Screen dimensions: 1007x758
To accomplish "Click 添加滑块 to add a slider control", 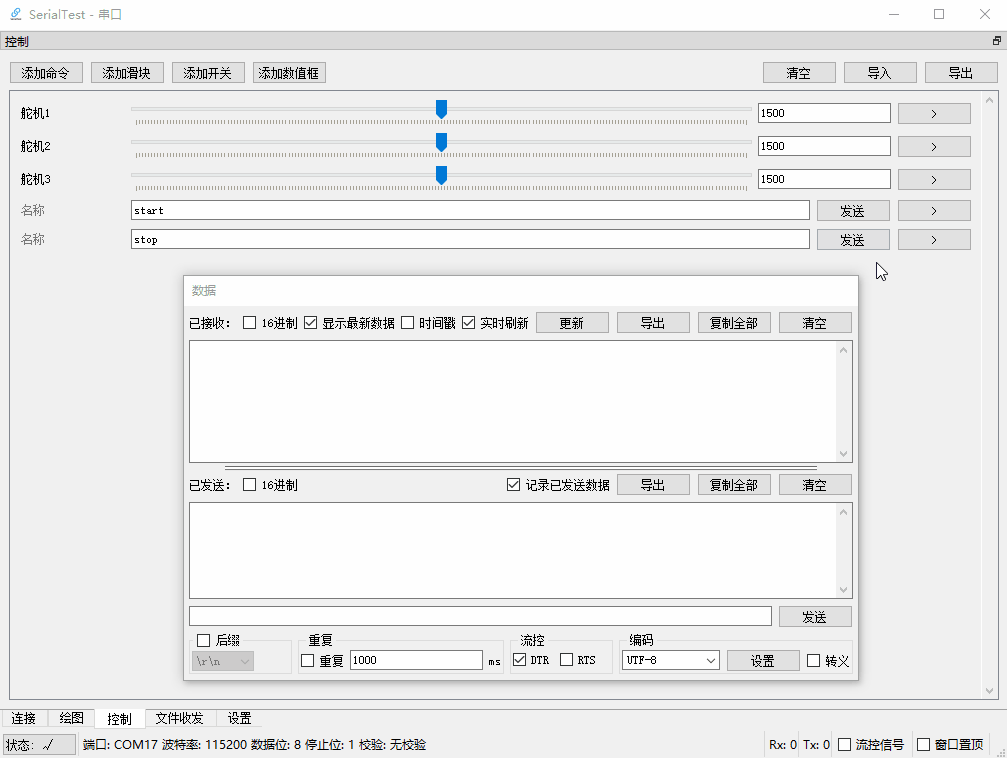I will [127, 72].
